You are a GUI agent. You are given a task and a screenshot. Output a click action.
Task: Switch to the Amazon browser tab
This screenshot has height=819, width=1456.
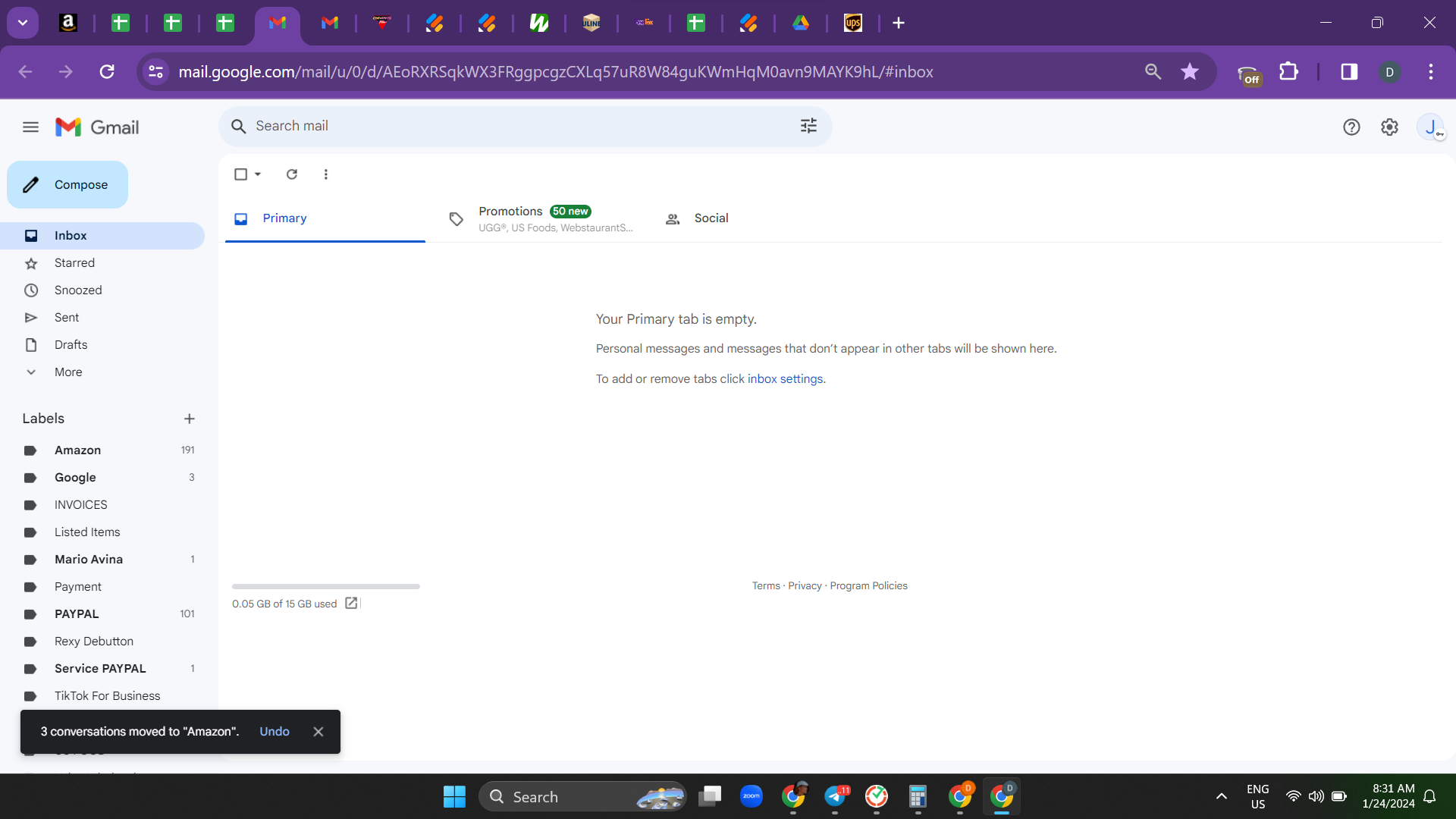[x=68, y=23]
